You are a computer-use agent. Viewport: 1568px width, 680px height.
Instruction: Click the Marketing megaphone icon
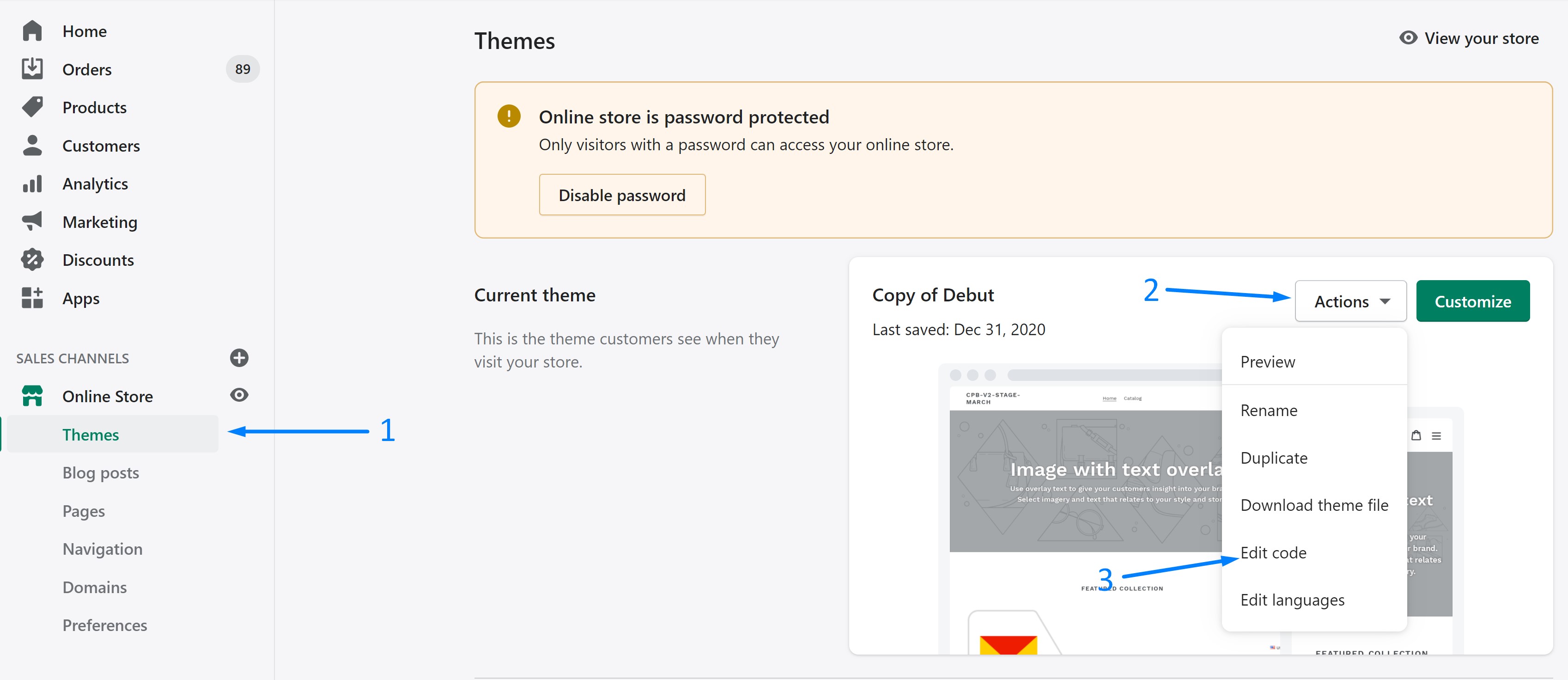[32, 221]
